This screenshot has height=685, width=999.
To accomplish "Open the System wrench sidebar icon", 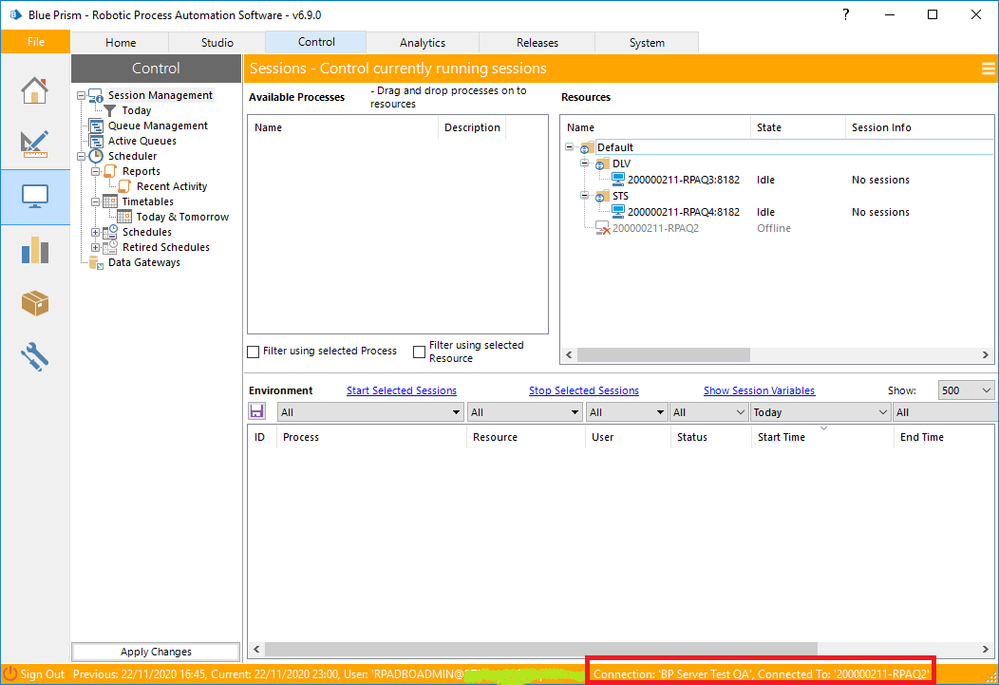I will pyautogui.click(x=35, y=355).
